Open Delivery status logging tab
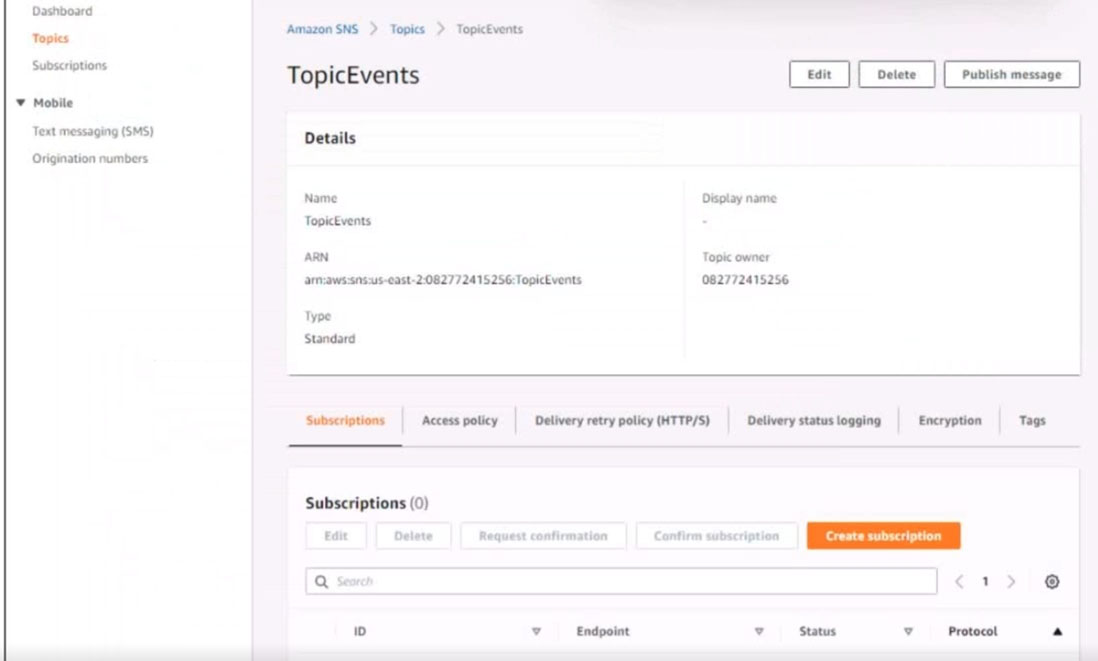 tap(814, 420)
